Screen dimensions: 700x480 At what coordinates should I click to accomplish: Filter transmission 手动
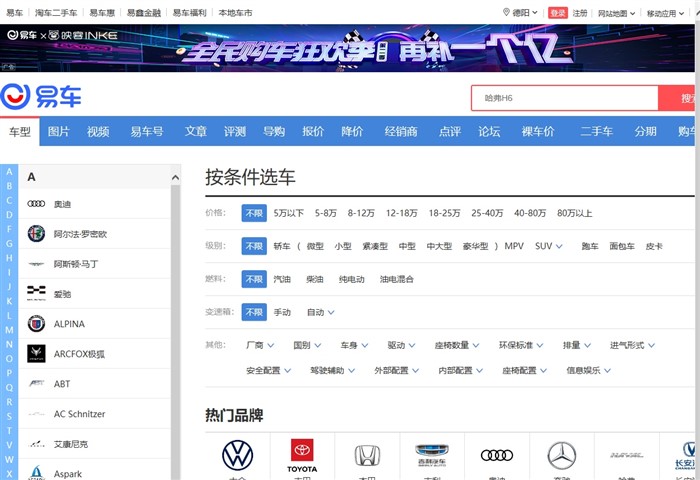pos(282,312)
